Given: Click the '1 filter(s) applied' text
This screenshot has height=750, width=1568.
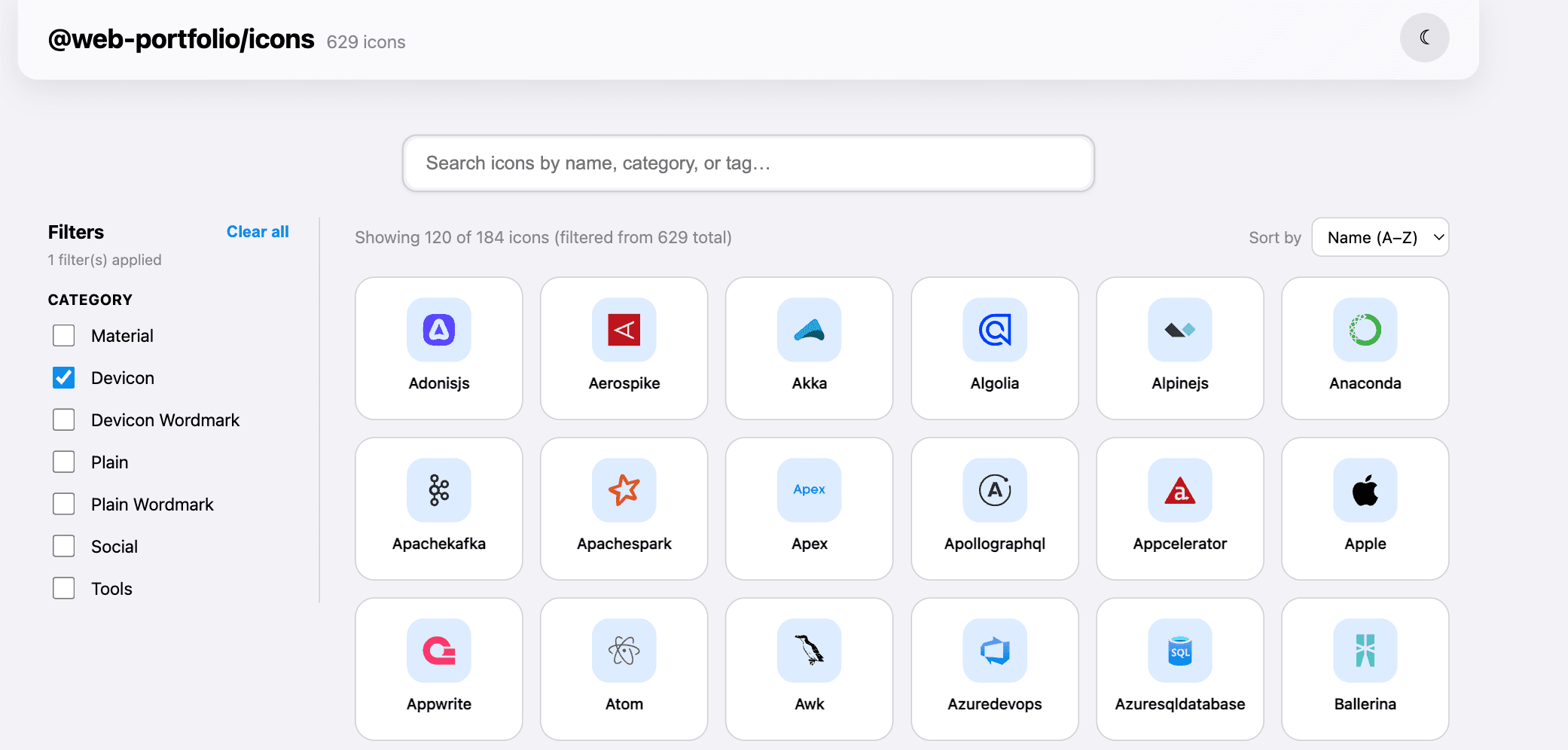Looking at the screenshot, I should click(x=105, y=260).
